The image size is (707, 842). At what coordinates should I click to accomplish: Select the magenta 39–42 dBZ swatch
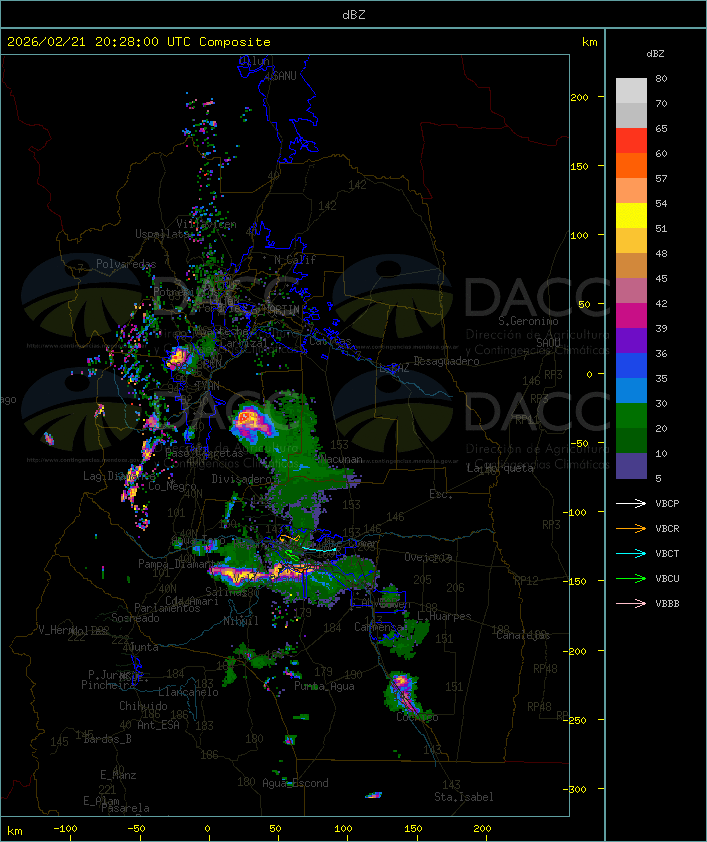pyautogui.click(x=631, y=315)
